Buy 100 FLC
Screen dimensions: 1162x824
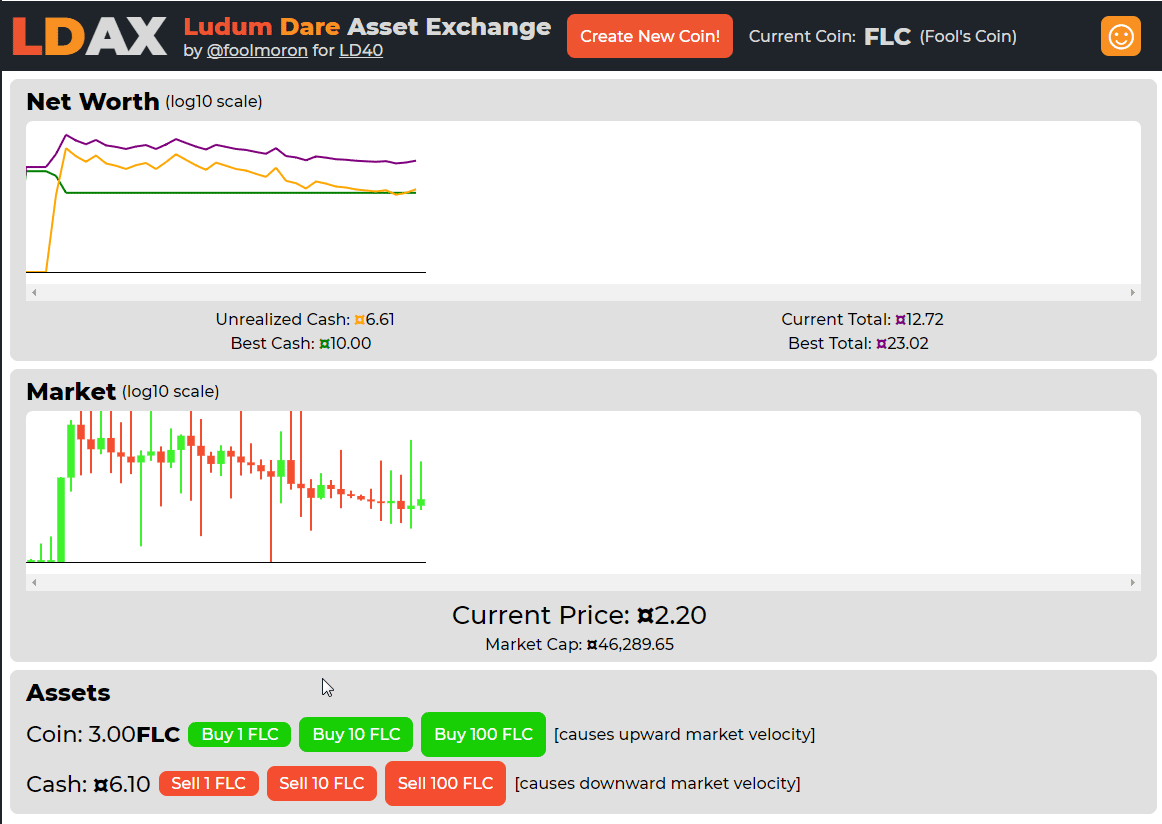[x=483, y=734]
